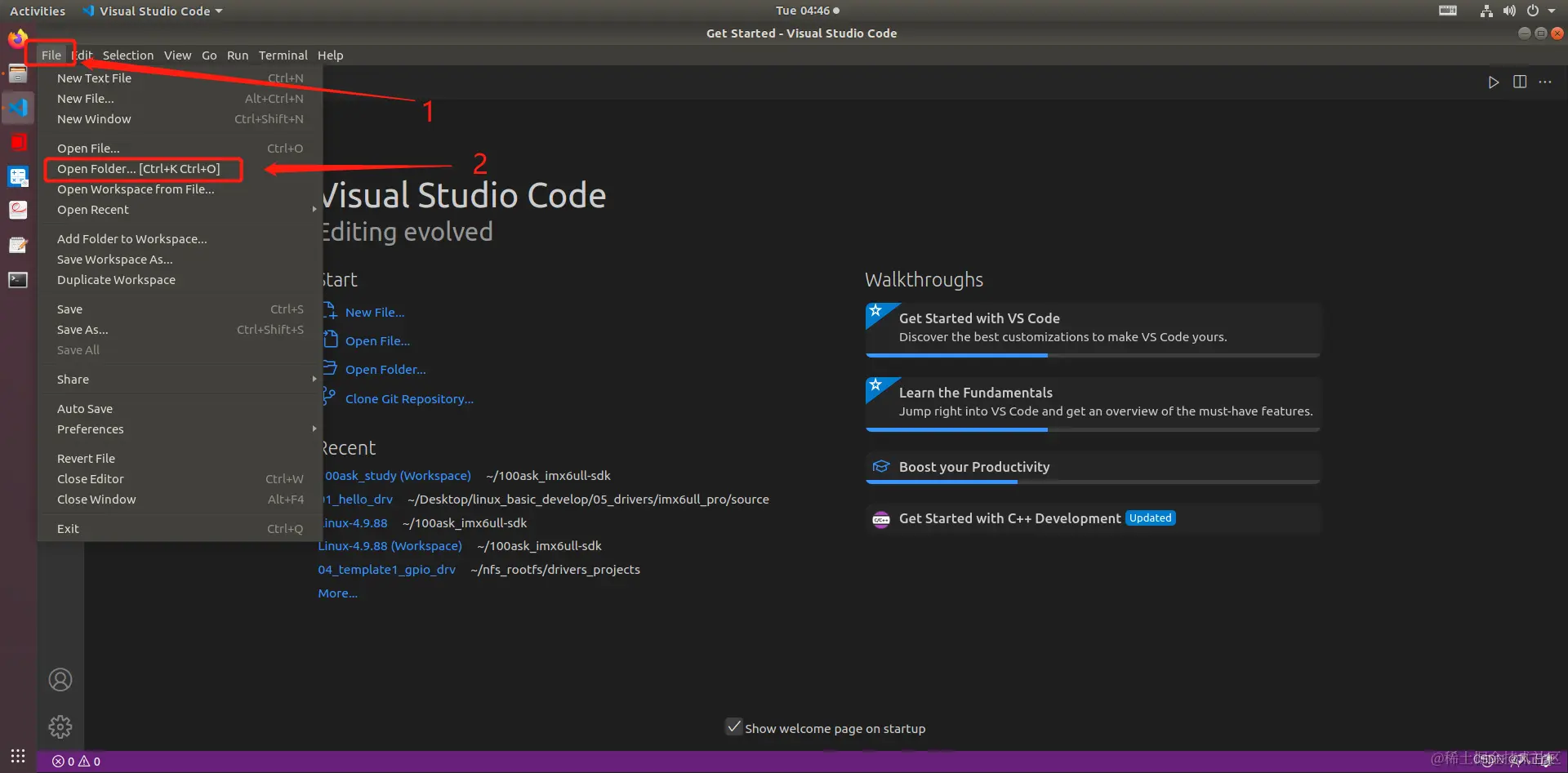Viewport: 1568px width, 773px height.
Task: Open the network icon in the system tray
Action: (1486, 11)
